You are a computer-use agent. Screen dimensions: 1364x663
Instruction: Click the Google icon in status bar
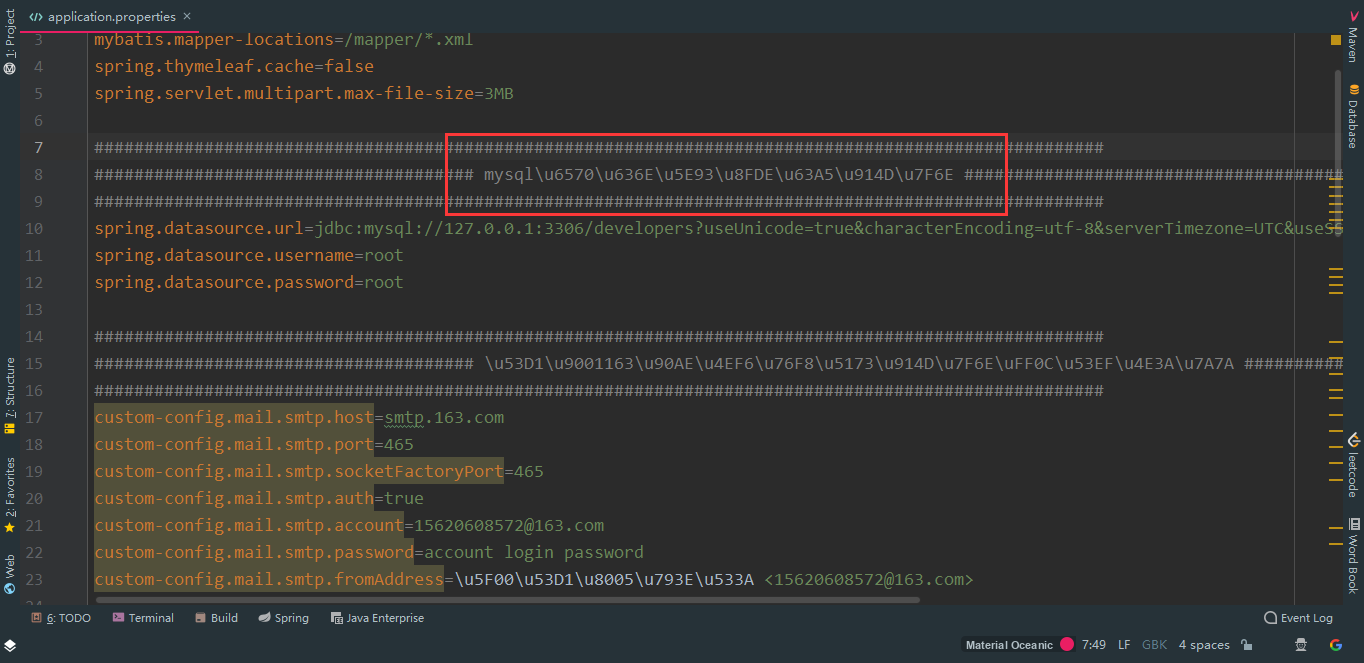[1335, 645]
